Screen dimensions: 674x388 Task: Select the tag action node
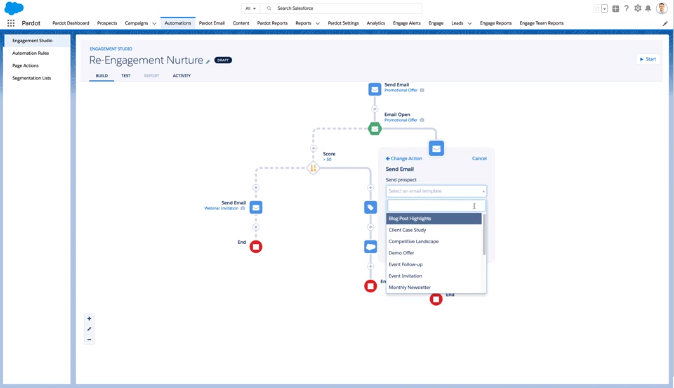click(x=371, y=208)
